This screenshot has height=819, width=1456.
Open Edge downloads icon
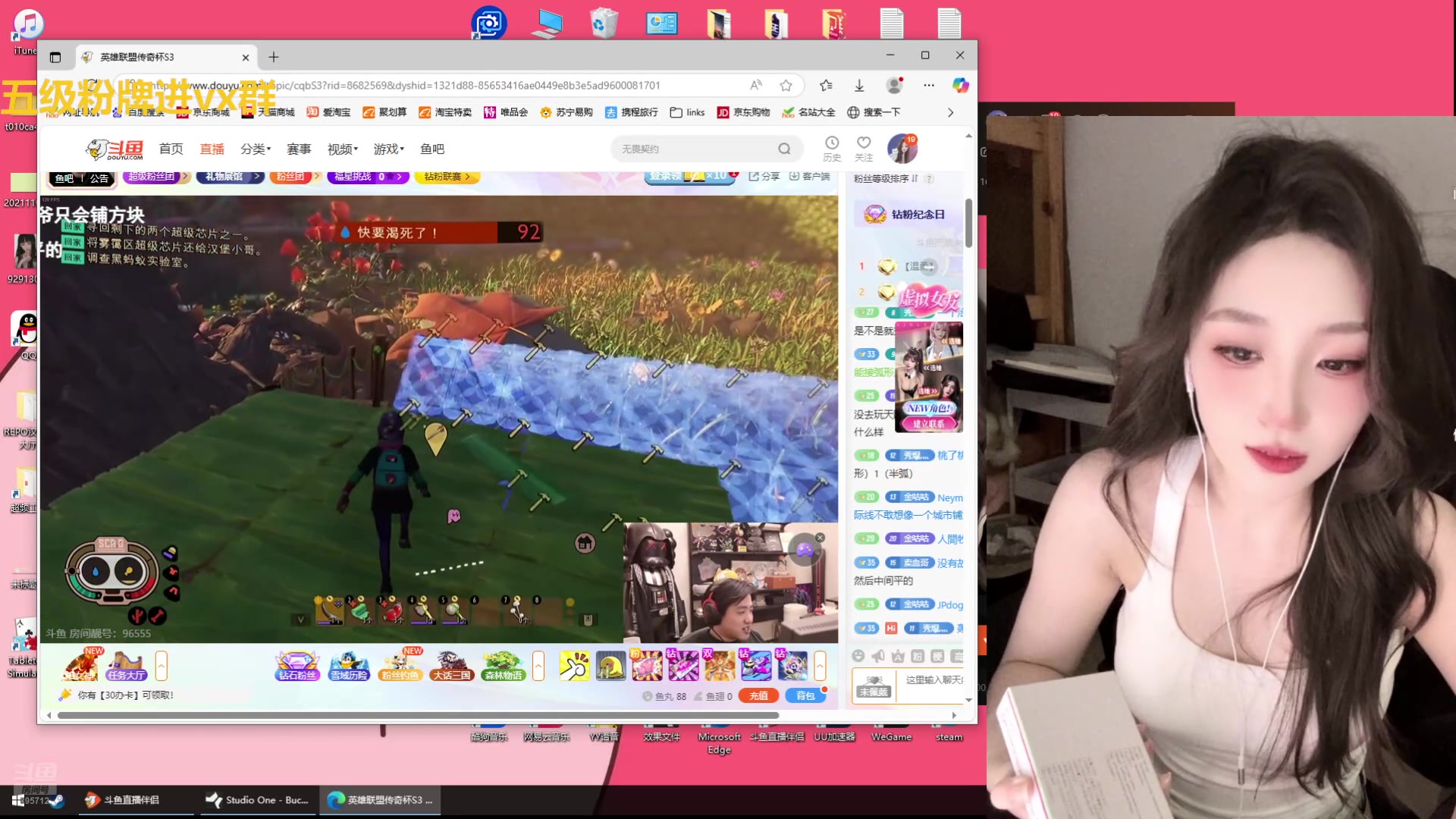click(859, 86)
